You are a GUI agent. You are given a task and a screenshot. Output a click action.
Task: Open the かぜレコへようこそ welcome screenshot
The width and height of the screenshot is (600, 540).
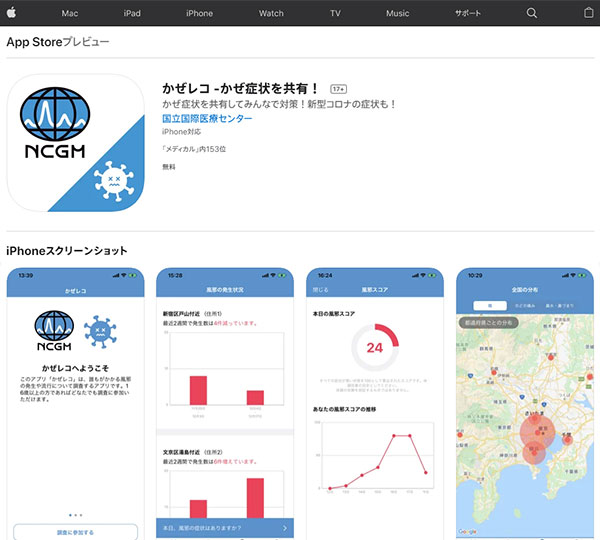click(x=75, y=404)
